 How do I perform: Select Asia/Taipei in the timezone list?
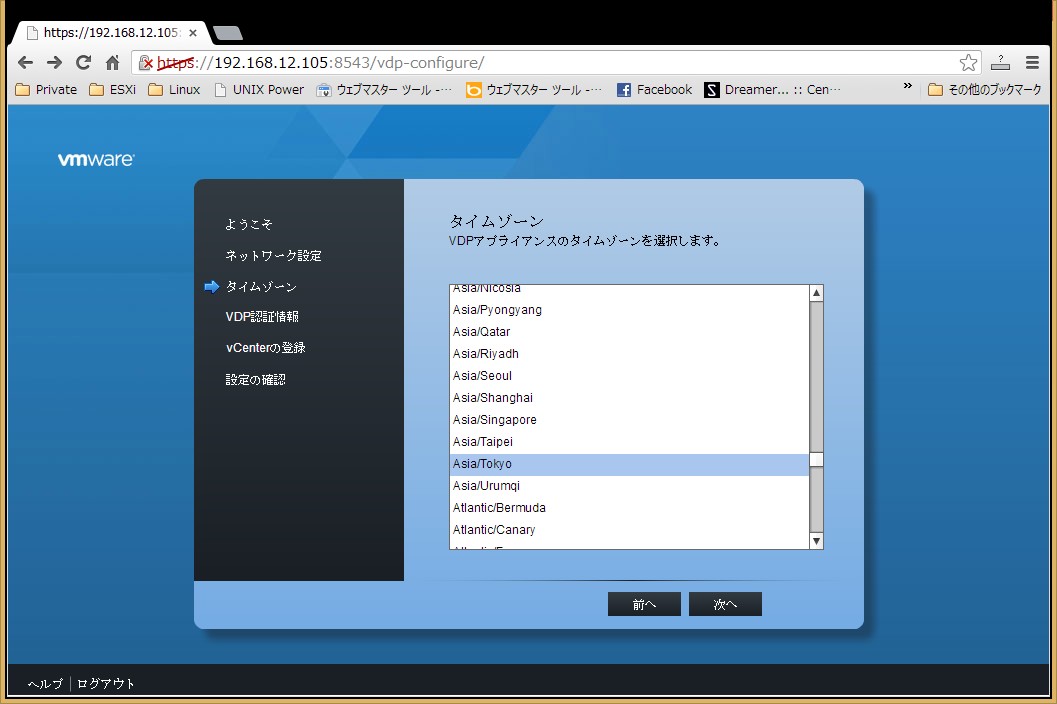point(630,442)
